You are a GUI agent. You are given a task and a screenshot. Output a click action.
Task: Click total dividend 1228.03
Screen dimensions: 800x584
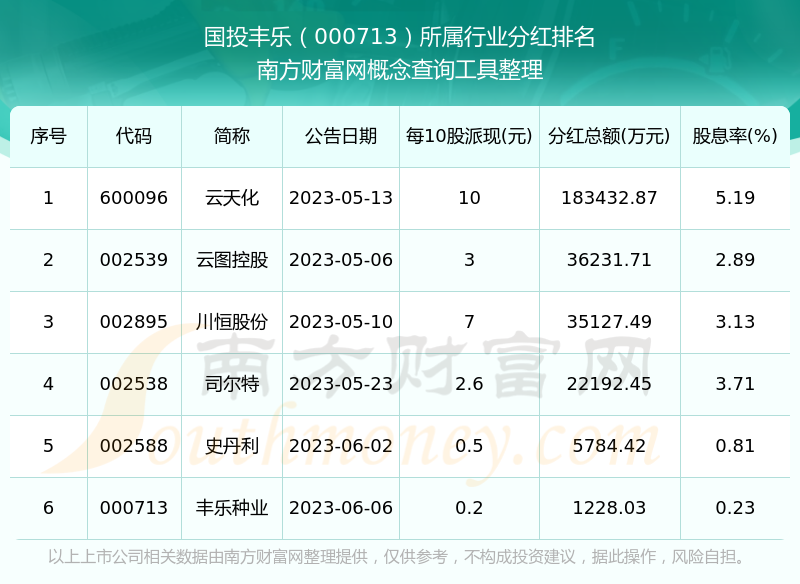point(609,508)
